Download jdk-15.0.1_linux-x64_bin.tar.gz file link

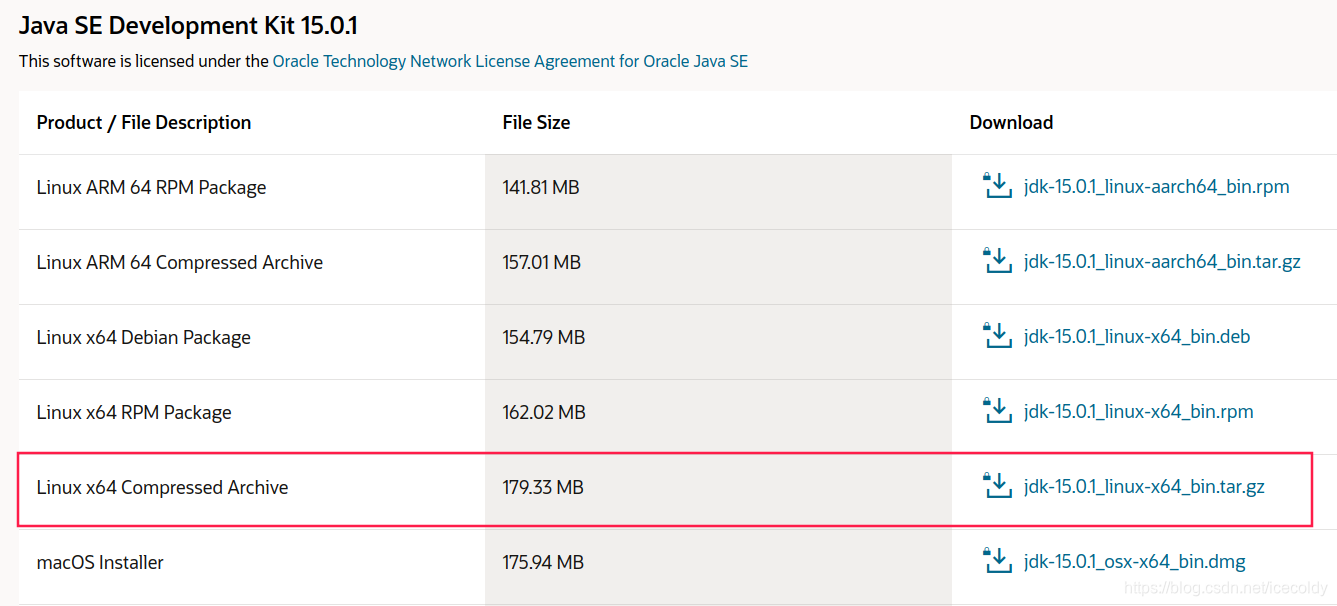point(1144,487)
